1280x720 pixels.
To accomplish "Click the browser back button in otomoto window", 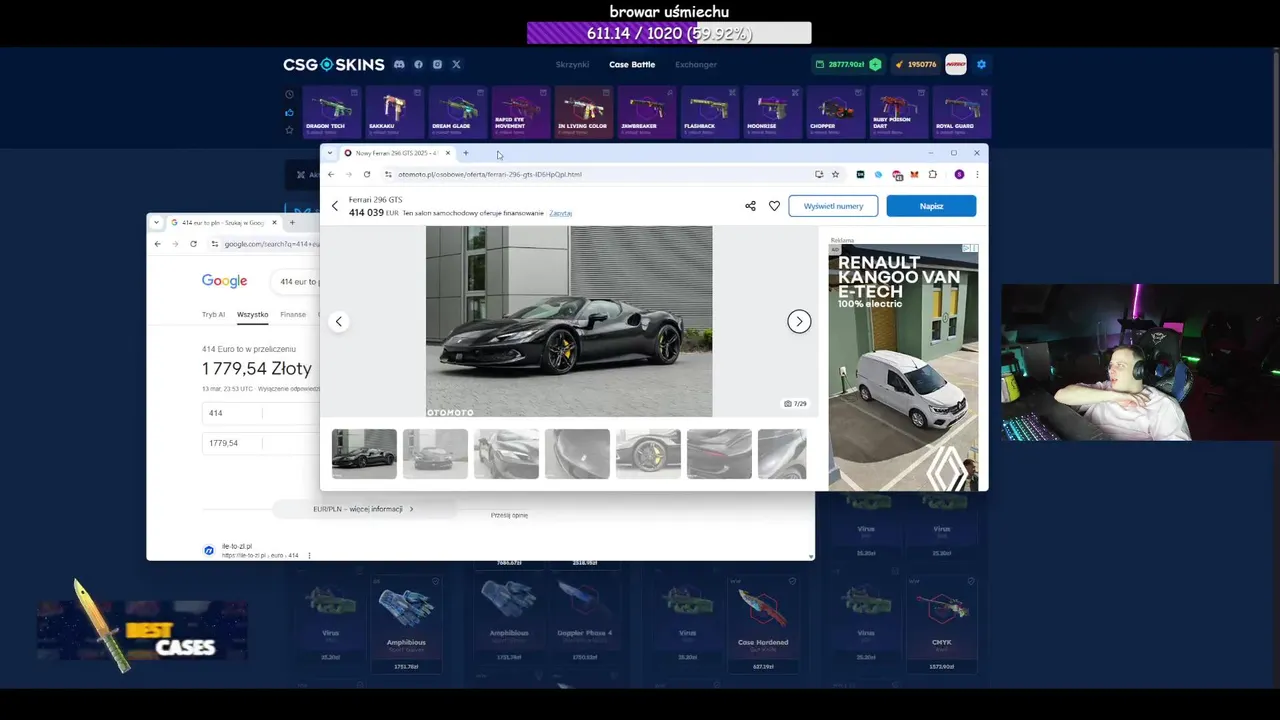I will [331, 174].
